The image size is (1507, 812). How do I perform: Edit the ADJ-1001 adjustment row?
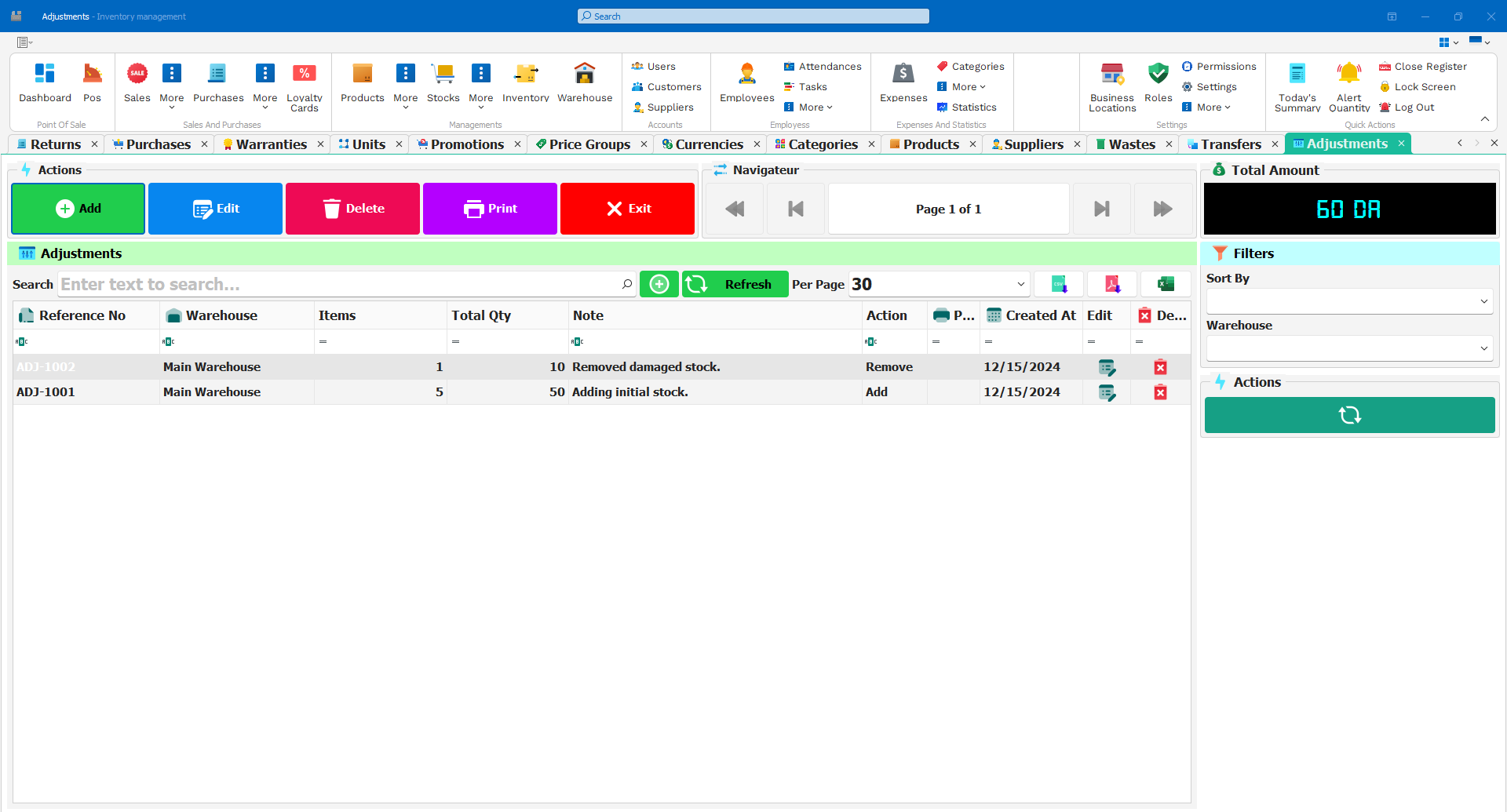(x=1107, y=392)
